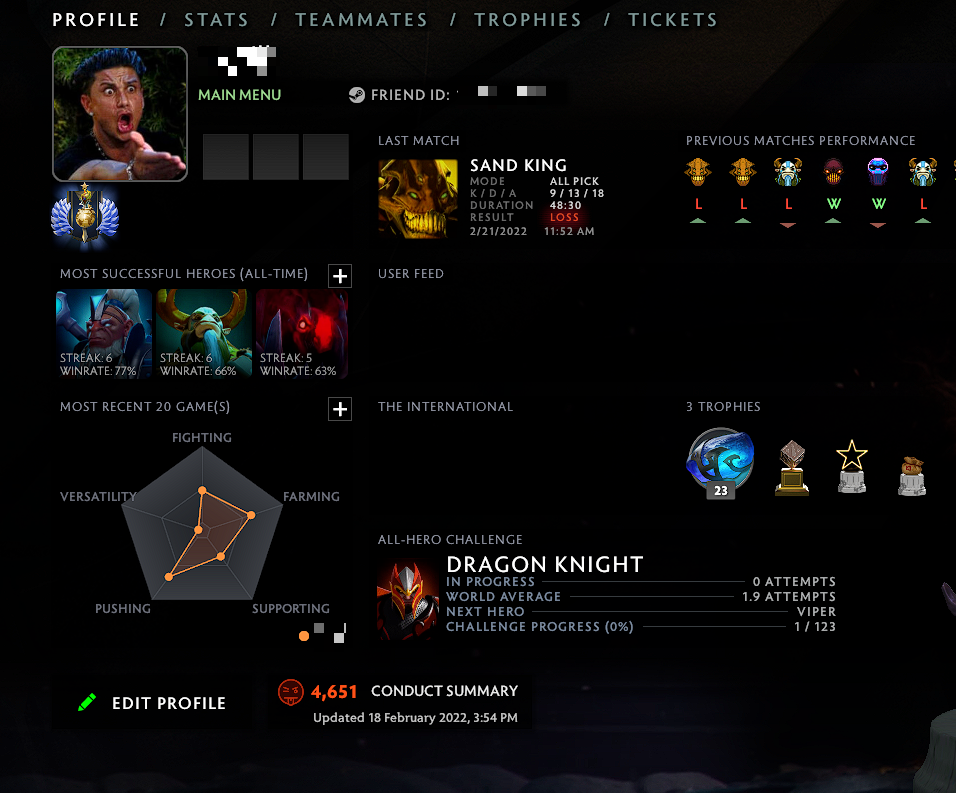Click the gold cube trophy icon
The width and height of the screenshot is (956, 793).
[x=792, y=468]
